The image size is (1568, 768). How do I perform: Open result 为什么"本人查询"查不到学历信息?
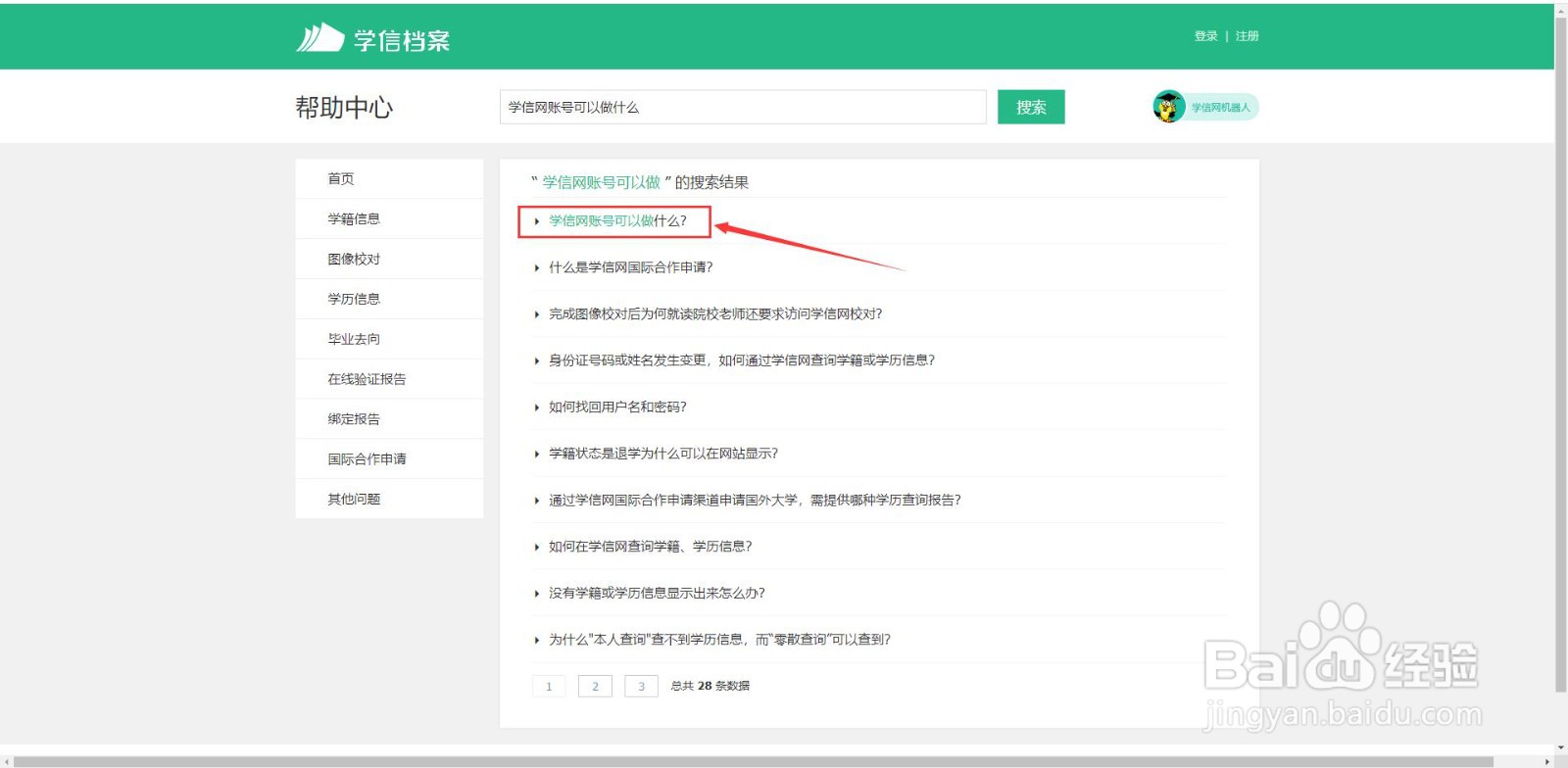[x=719, y=640]
